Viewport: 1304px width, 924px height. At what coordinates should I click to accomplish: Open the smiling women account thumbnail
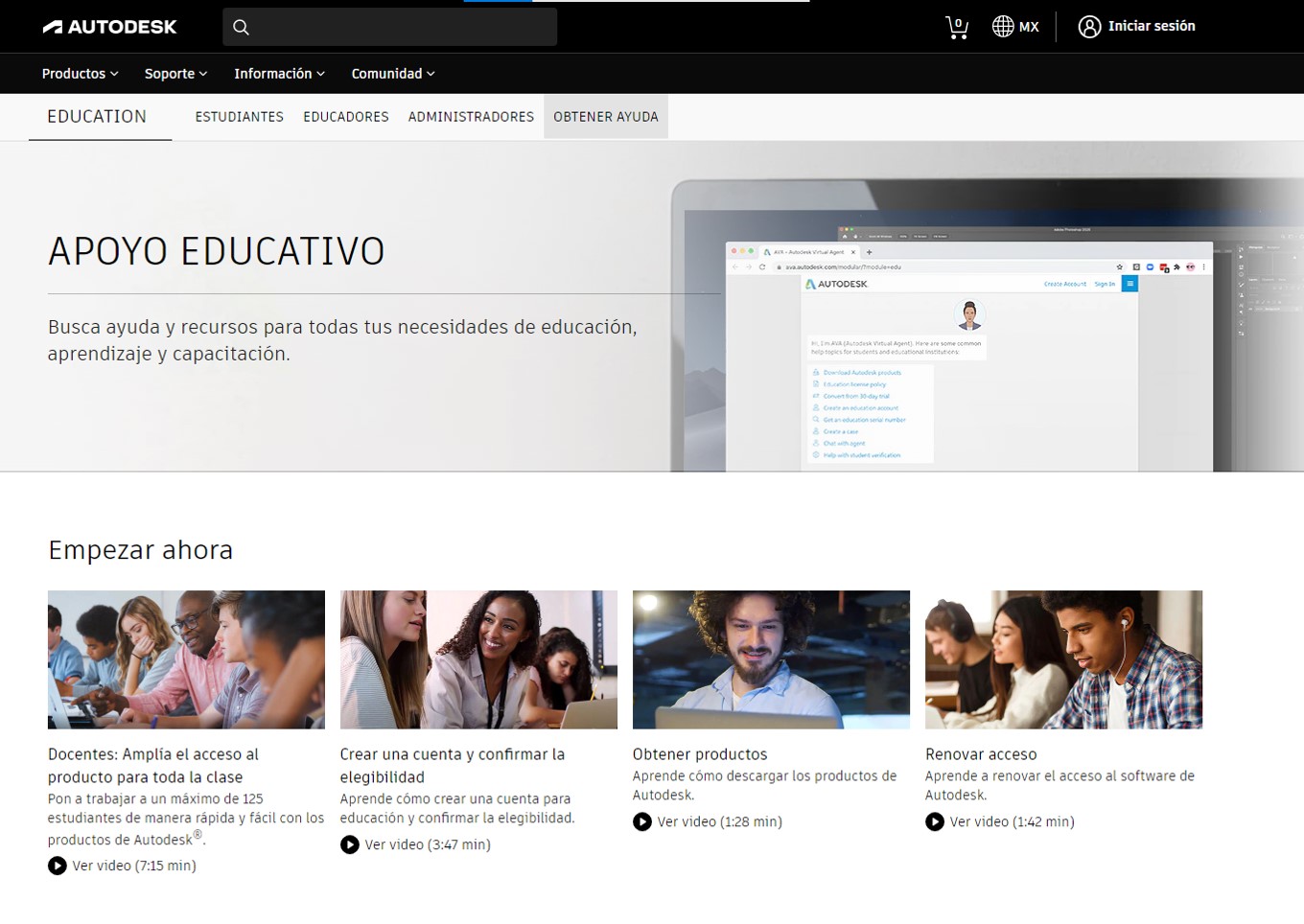click(x=478, y=659)
